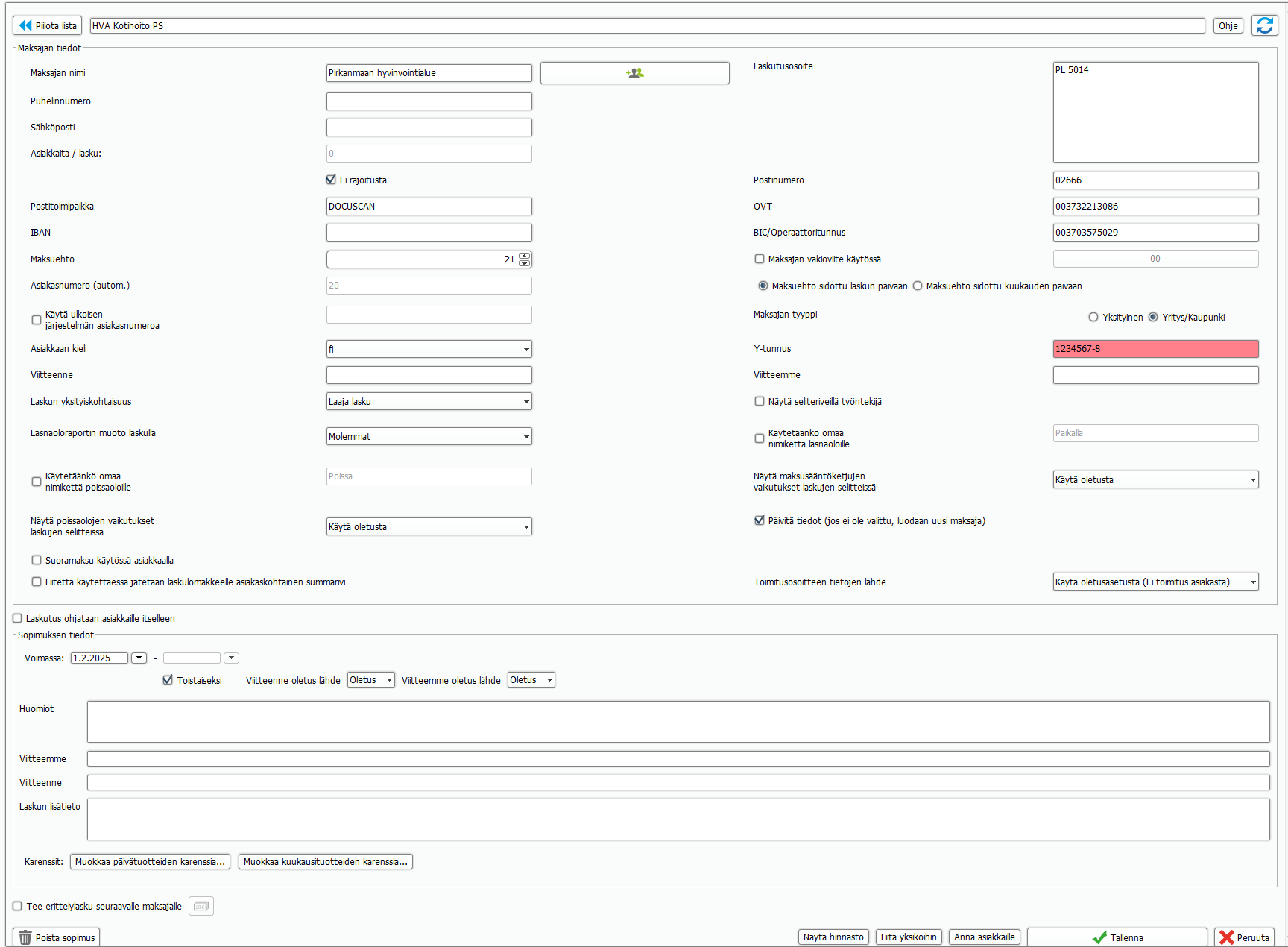Click the Postitoimipaikka field DOCUSCAN
This screenshot has width=1288, height=947.
(429, 207)
